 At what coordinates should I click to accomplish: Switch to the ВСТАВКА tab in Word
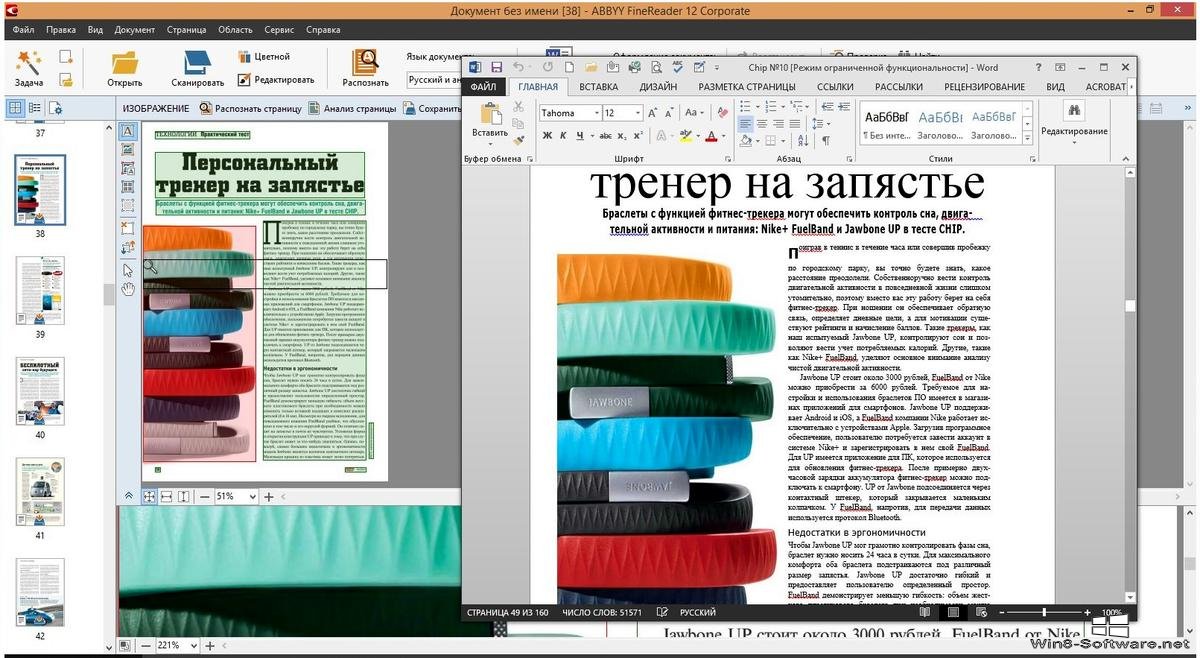pyautogui.click(x=598, y=87)
